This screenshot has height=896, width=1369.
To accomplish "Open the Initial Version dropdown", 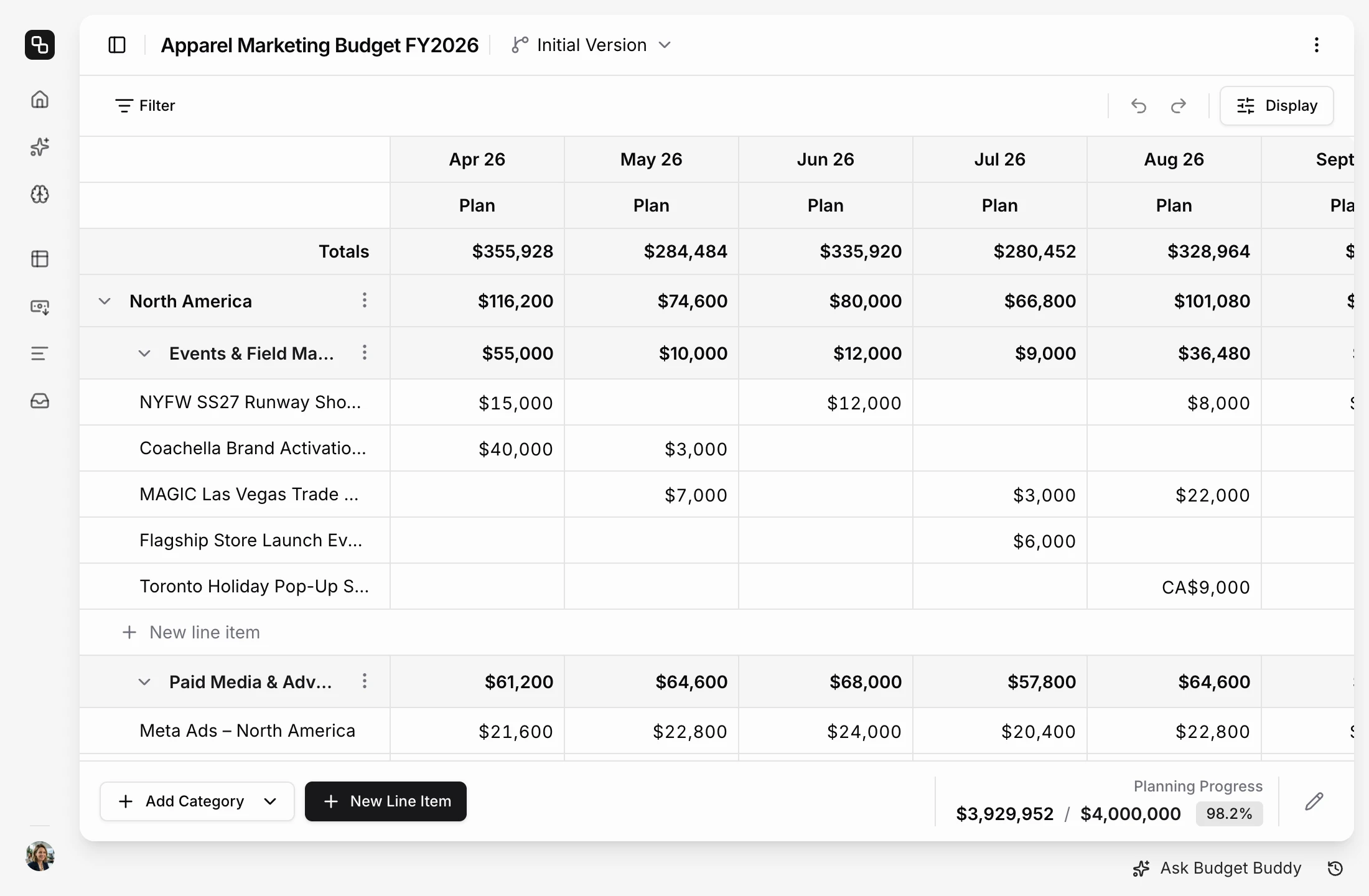I will coord(592,45).
